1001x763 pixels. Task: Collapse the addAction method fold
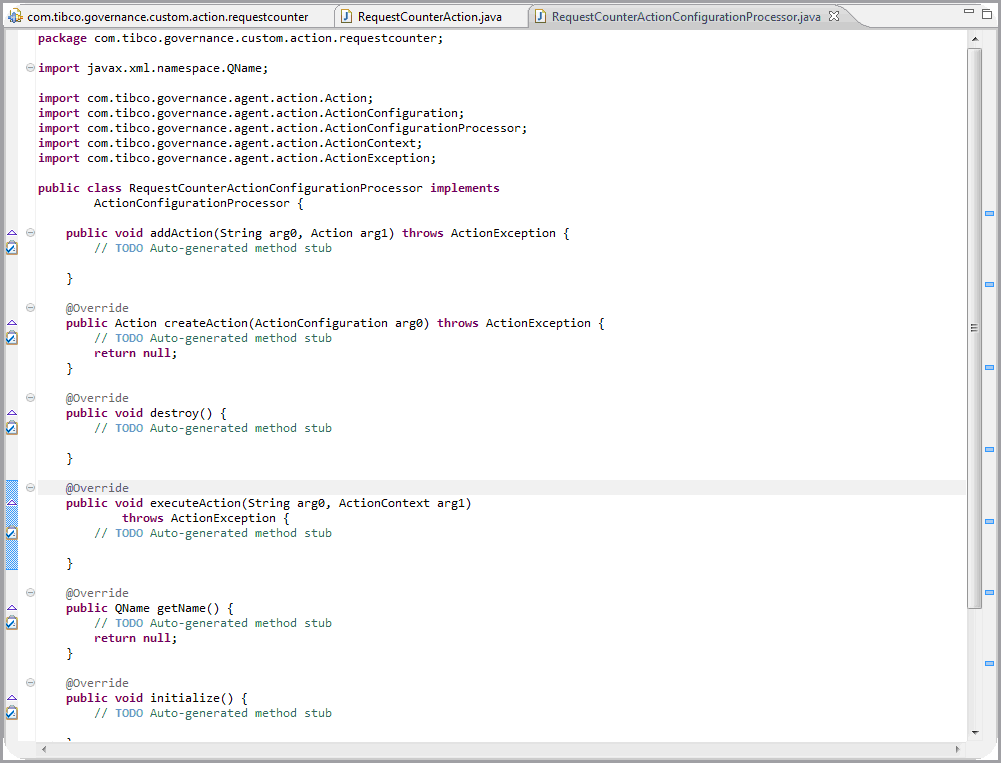[30, 232]
